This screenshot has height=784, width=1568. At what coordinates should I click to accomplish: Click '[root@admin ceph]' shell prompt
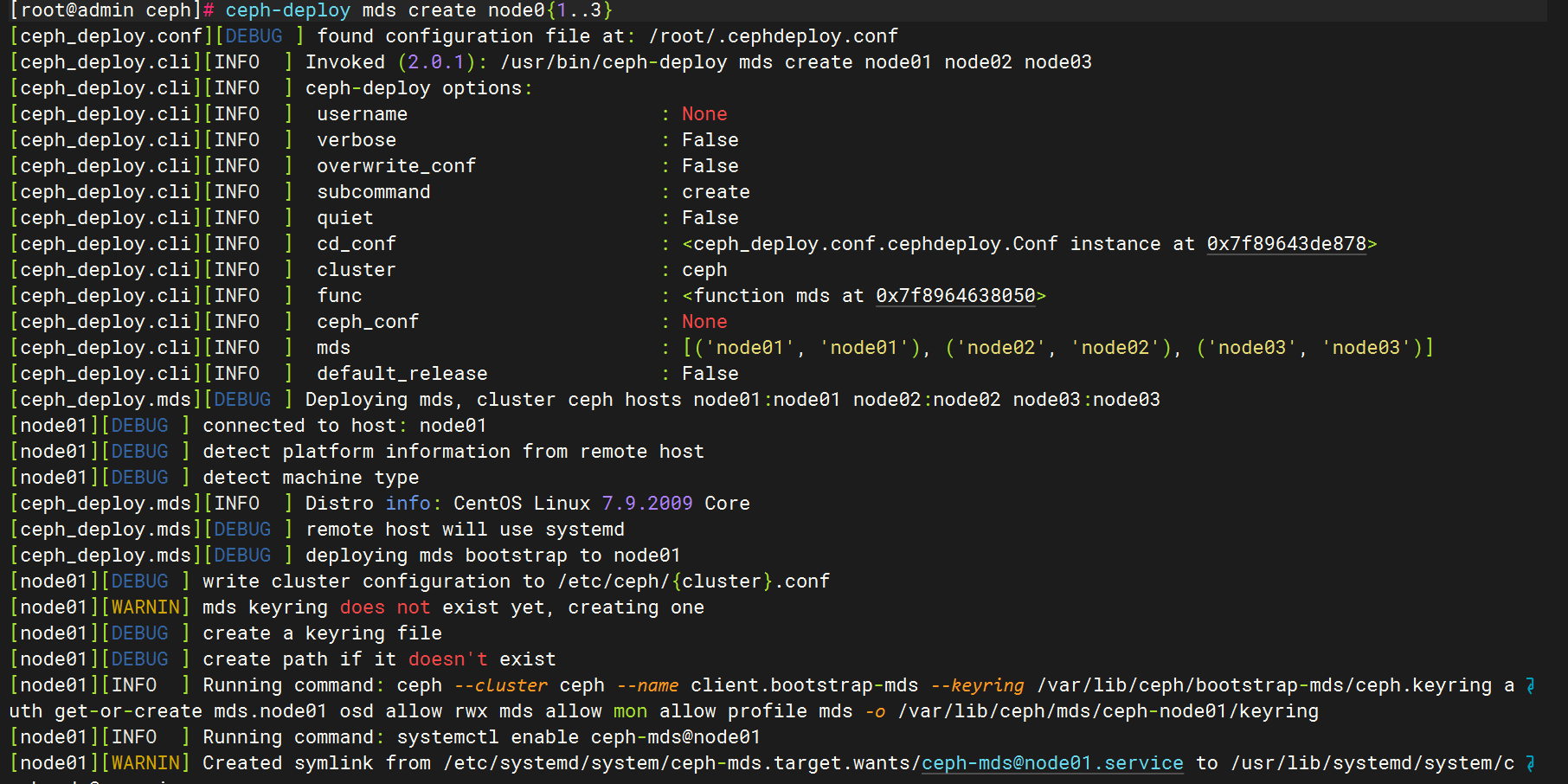click(106, 10)
